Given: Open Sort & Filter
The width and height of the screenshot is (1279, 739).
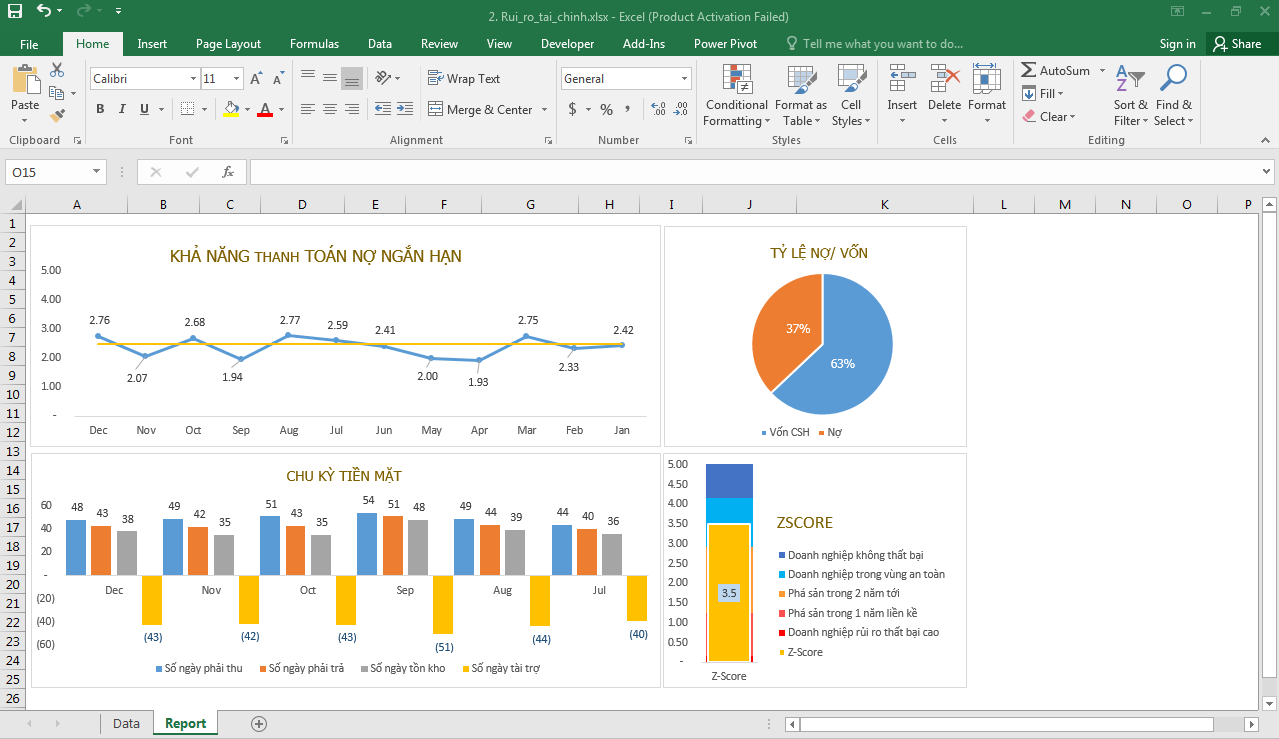Looking at the screenshot, I should [x=1131, y=96].
